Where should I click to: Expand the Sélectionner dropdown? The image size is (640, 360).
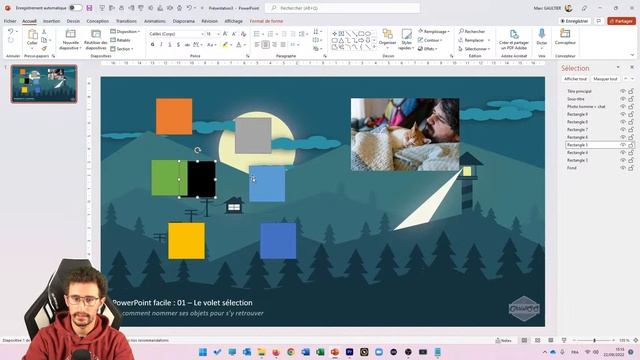(474, 49)
